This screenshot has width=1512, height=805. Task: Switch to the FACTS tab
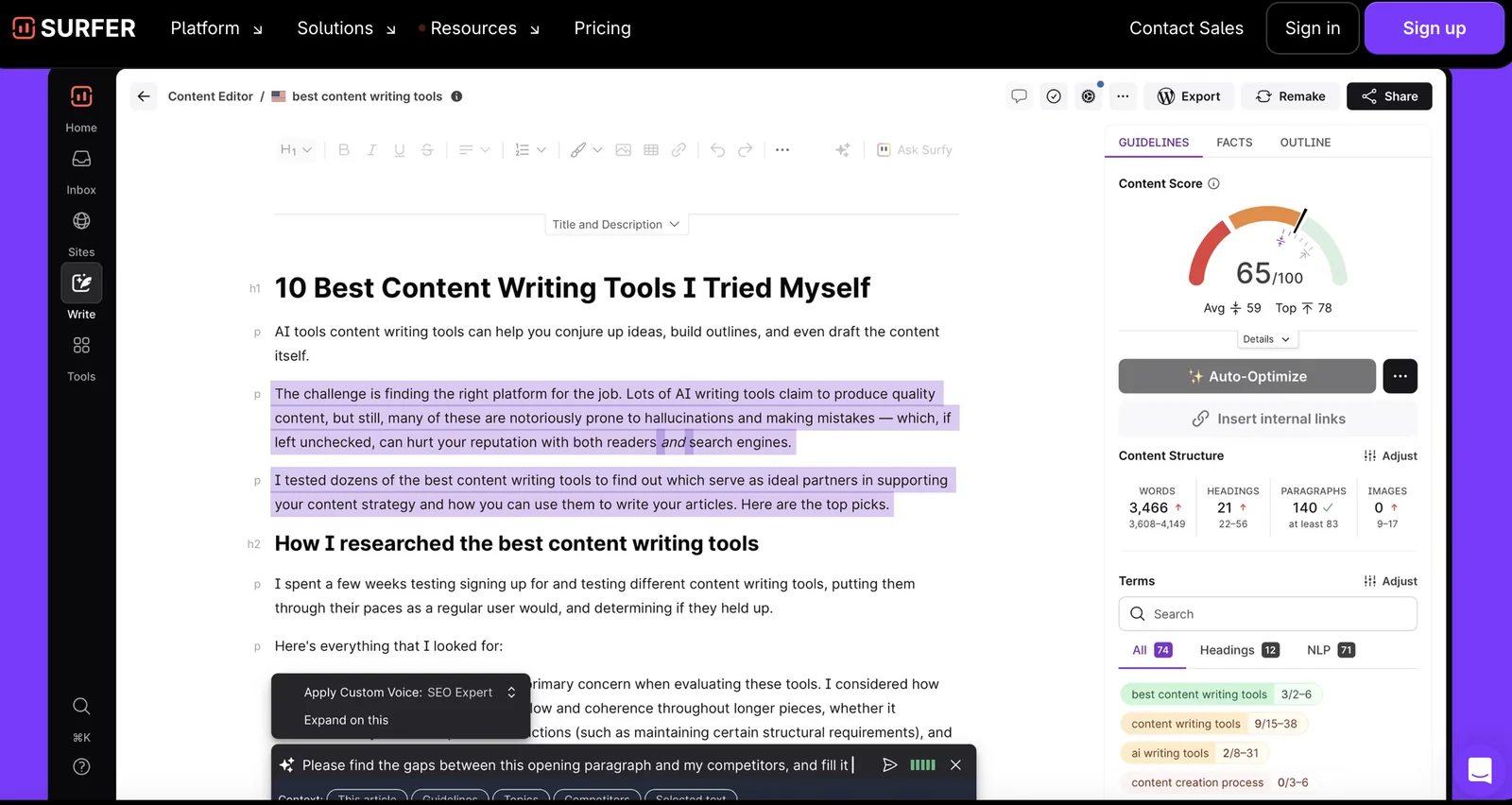point(1234,143)
